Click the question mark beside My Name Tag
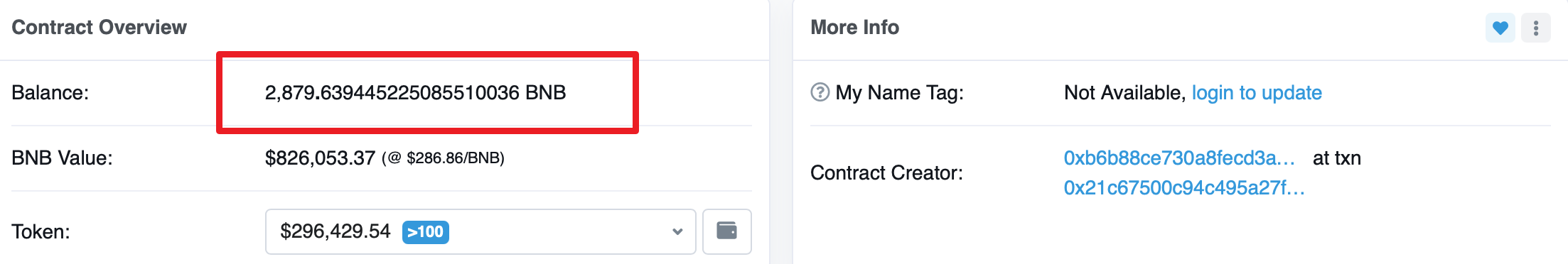1568x264 pixels. pos(820,92)
